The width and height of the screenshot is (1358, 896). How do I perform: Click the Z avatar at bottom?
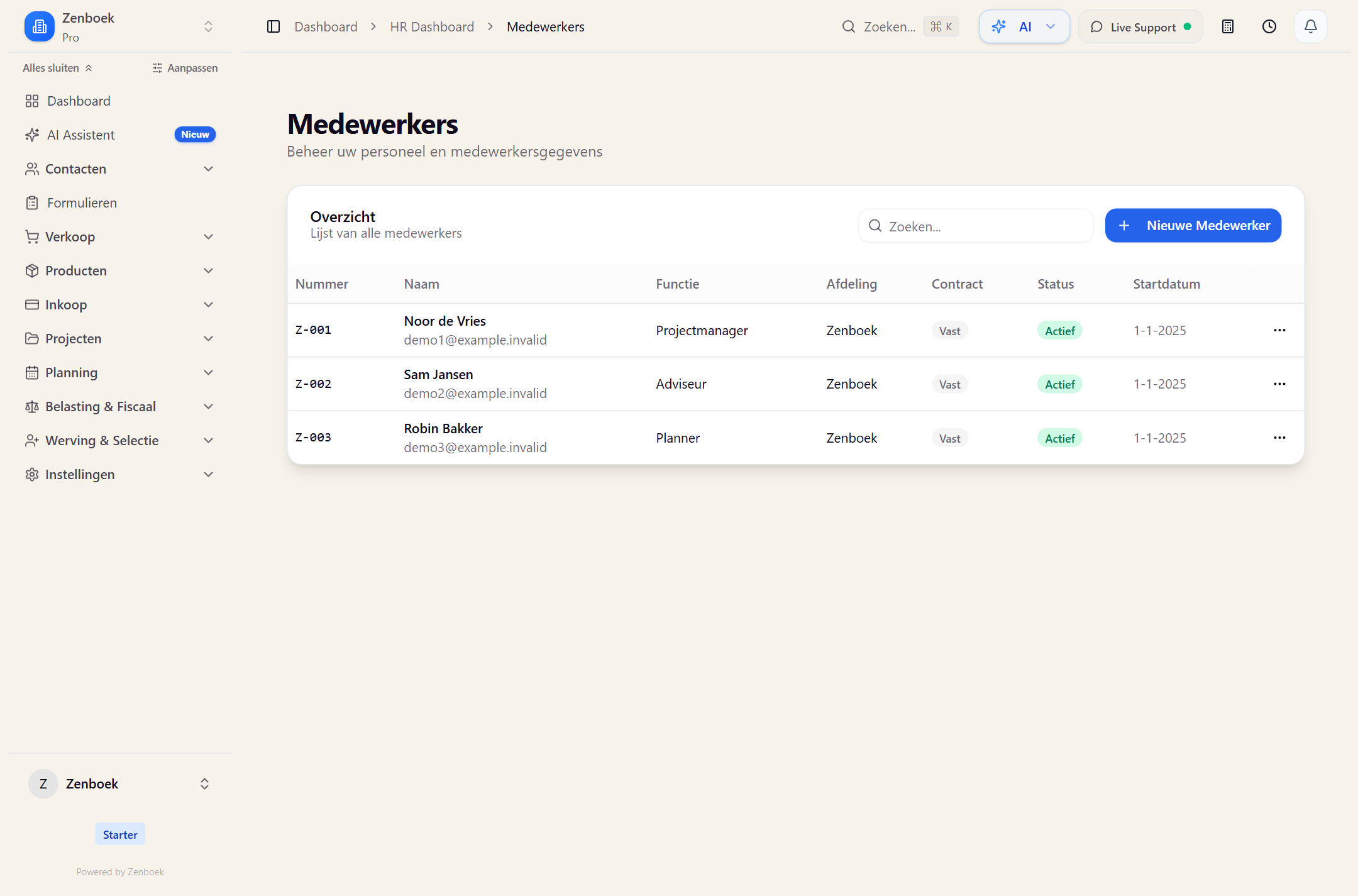[x=43, y=783]
